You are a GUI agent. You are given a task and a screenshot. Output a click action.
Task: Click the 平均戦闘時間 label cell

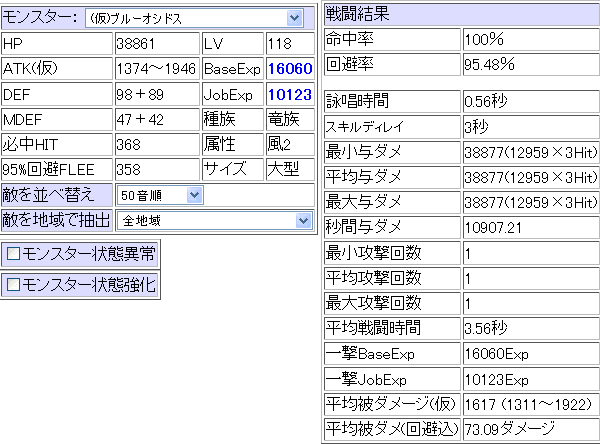click(x=392, y=328)
